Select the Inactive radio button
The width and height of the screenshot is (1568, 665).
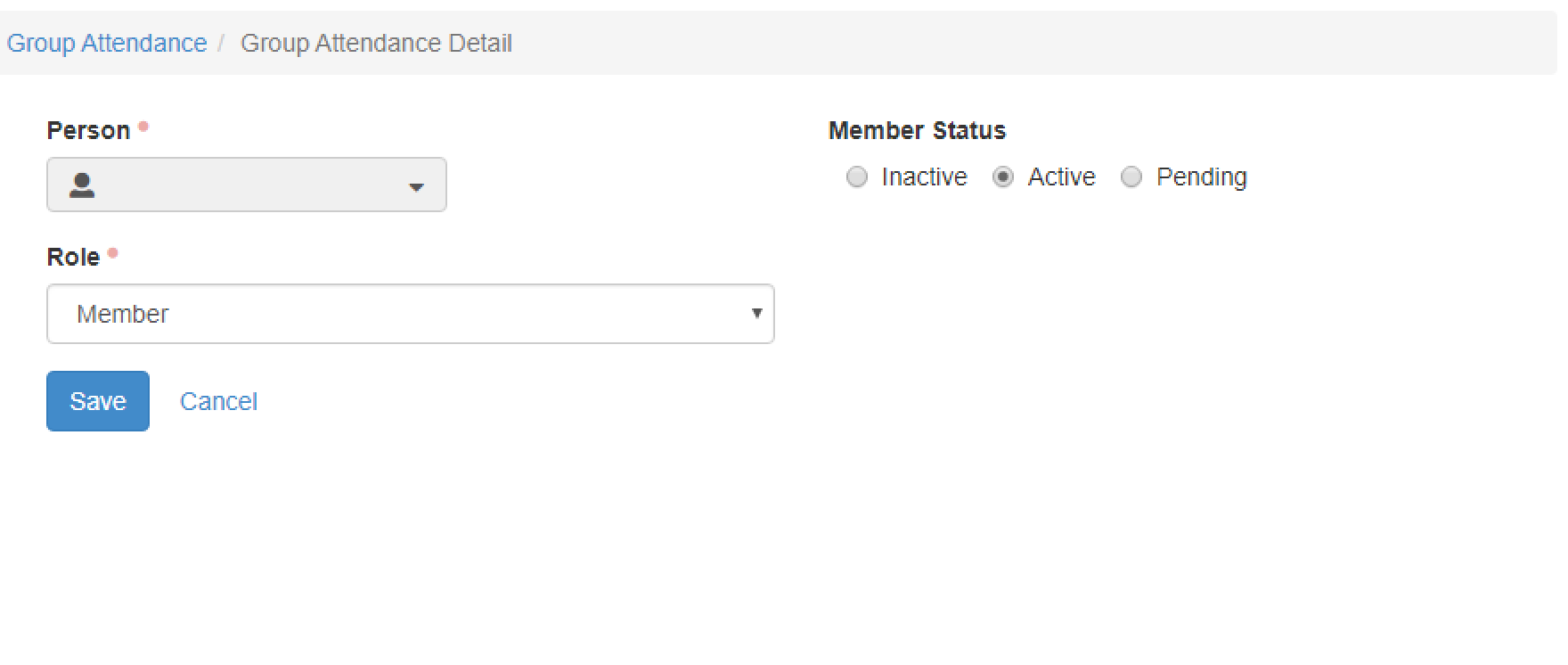pos(857,177)
